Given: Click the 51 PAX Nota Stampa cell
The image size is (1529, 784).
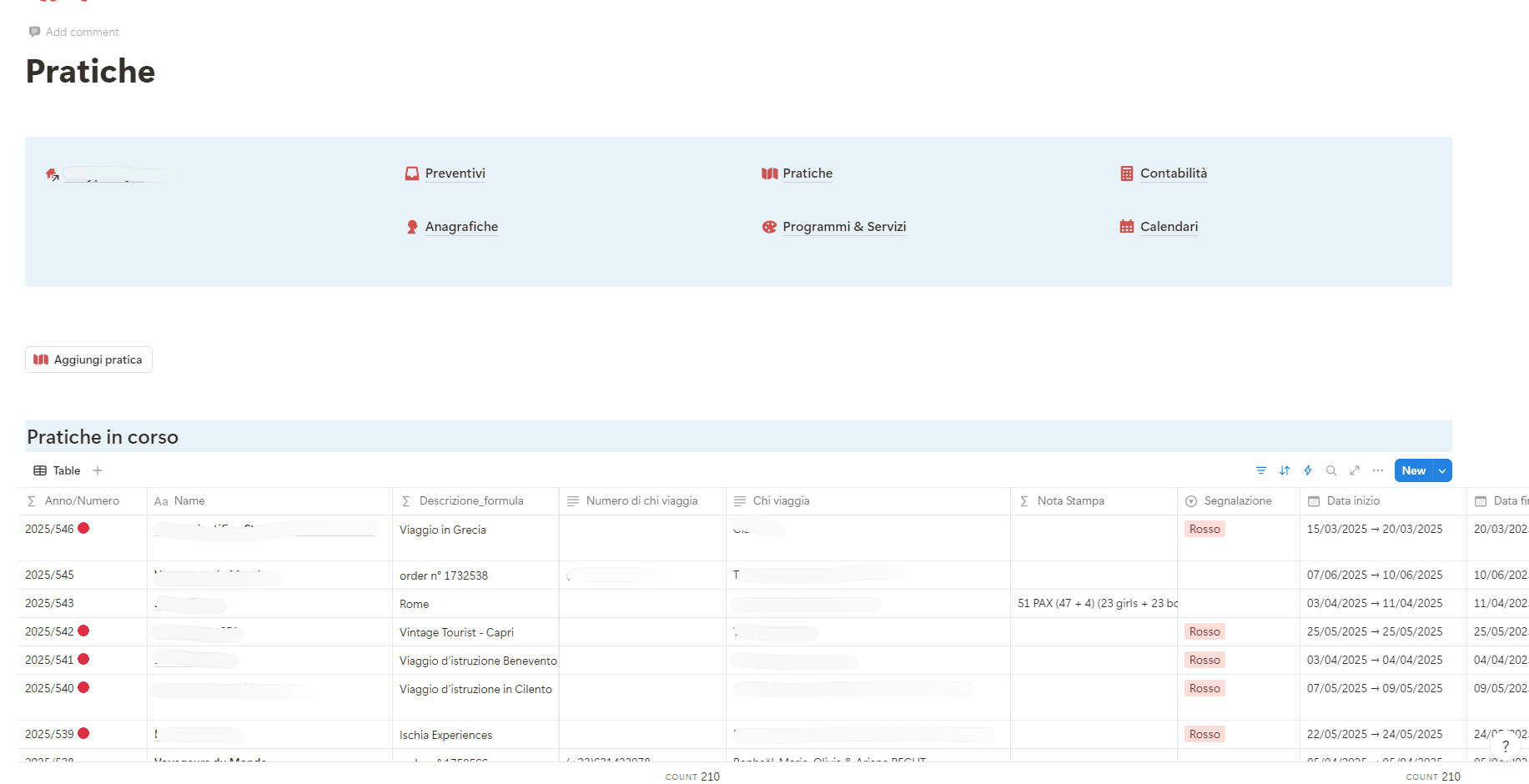Looking at the screenshot, I should [1094, 603].
